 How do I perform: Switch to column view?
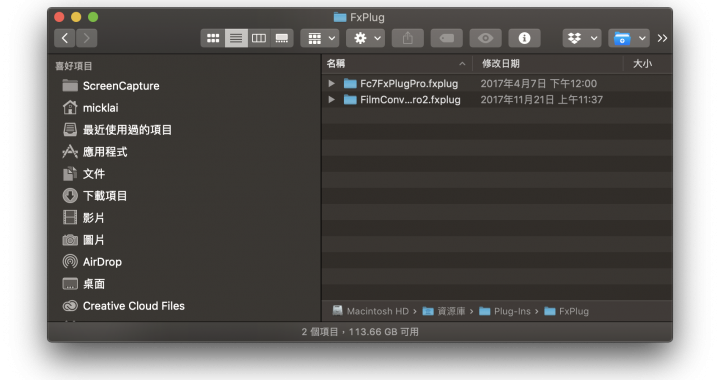pyautogui.click(x=259, y=38)
